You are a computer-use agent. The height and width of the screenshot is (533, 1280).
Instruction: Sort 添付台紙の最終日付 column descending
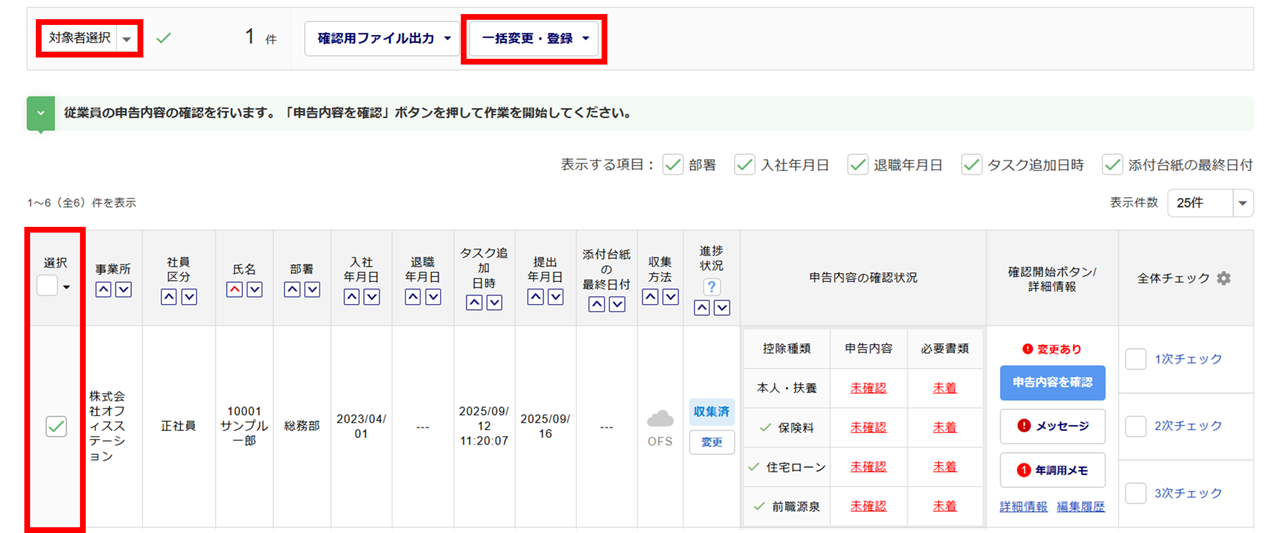coord(617,303)
